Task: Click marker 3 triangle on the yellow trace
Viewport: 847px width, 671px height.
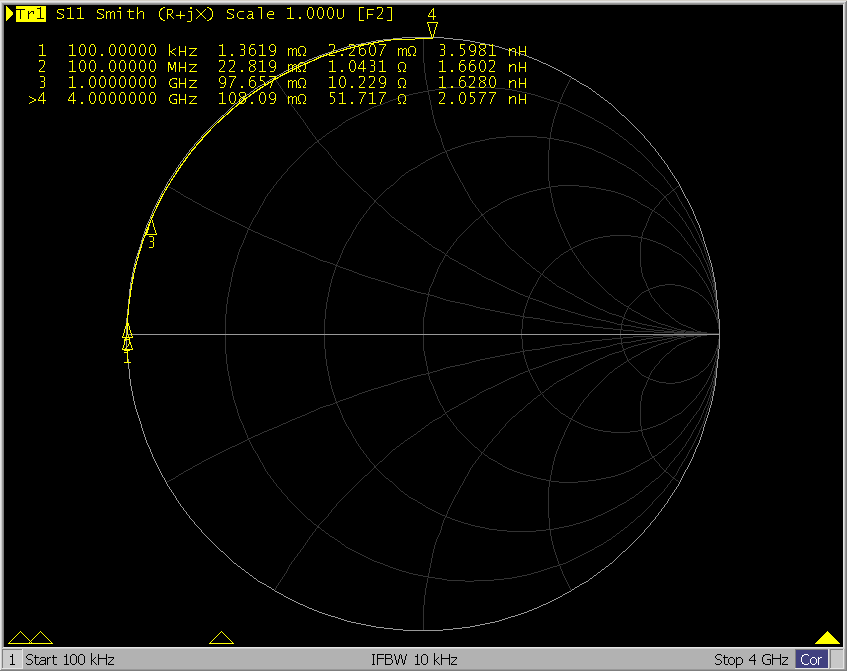Action: [151, 228]
